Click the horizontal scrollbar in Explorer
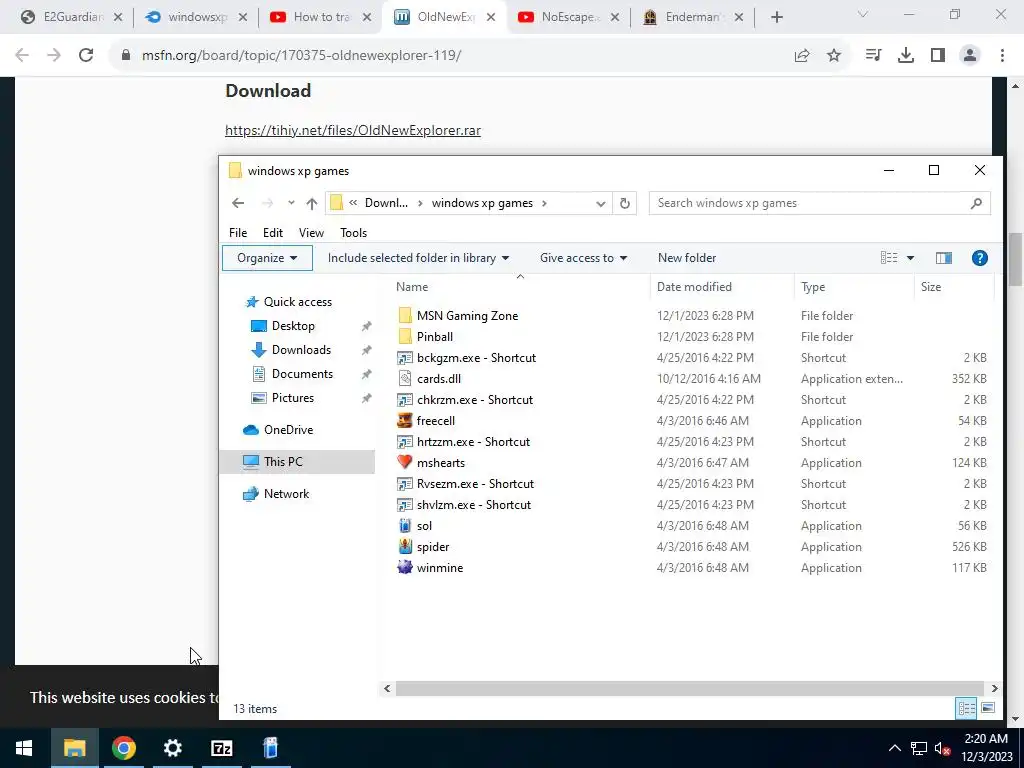1024x768 pixels. click(x=689, y=688)
